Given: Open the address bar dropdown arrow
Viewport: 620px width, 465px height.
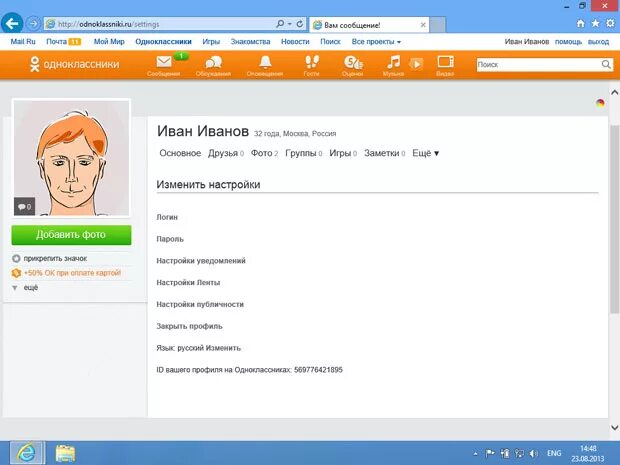Looking at the screenshot, I should (x=290, y=24).
